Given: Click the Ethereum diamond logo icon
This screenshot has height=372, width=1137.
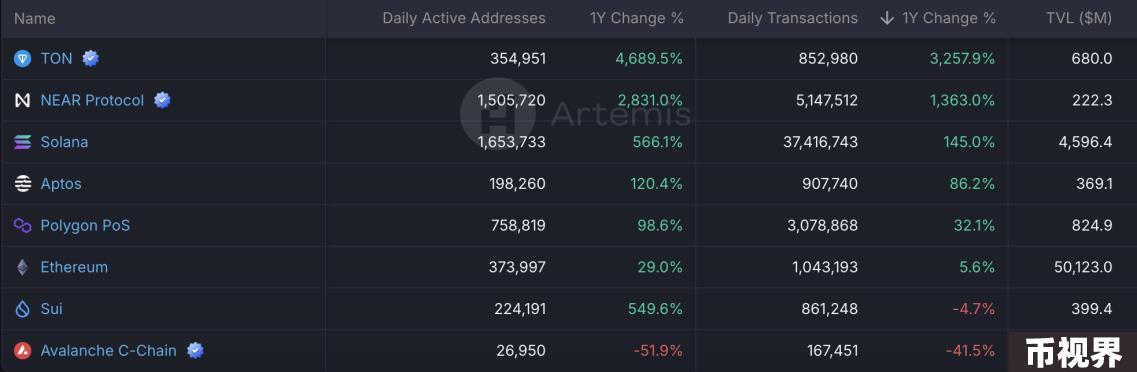Looking at the screenshot, I should coord(22,268).
